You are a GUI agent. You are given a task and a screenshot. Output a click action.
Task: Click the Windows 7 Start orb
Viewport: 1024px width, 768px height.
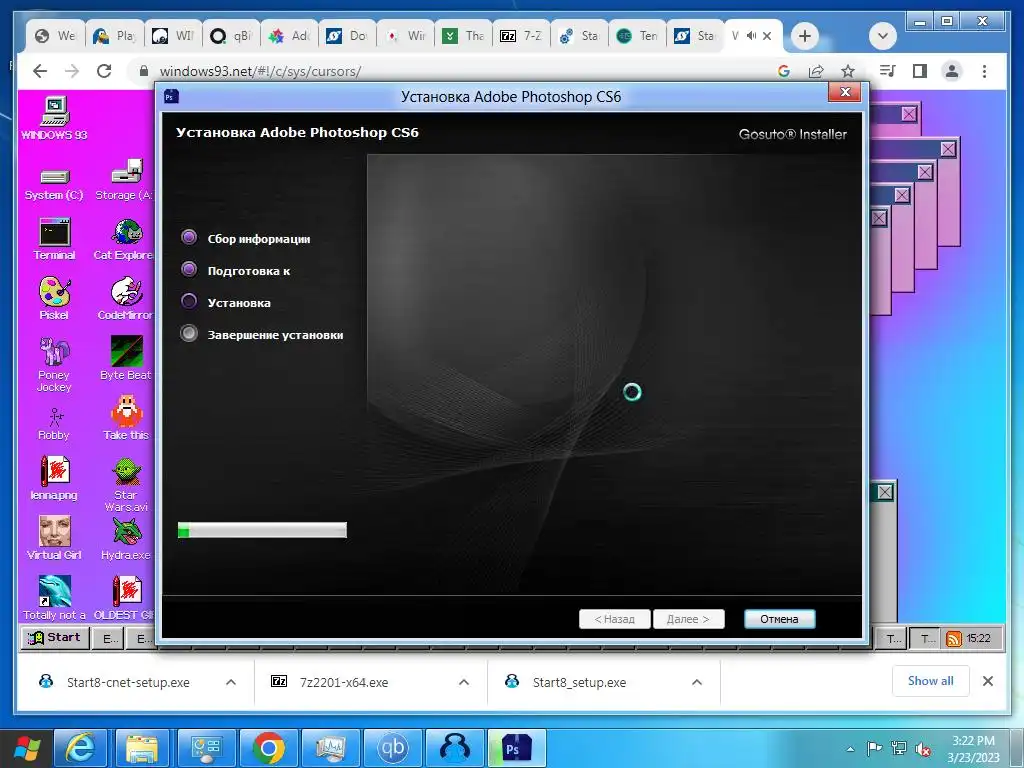click(x=26, y=748)
